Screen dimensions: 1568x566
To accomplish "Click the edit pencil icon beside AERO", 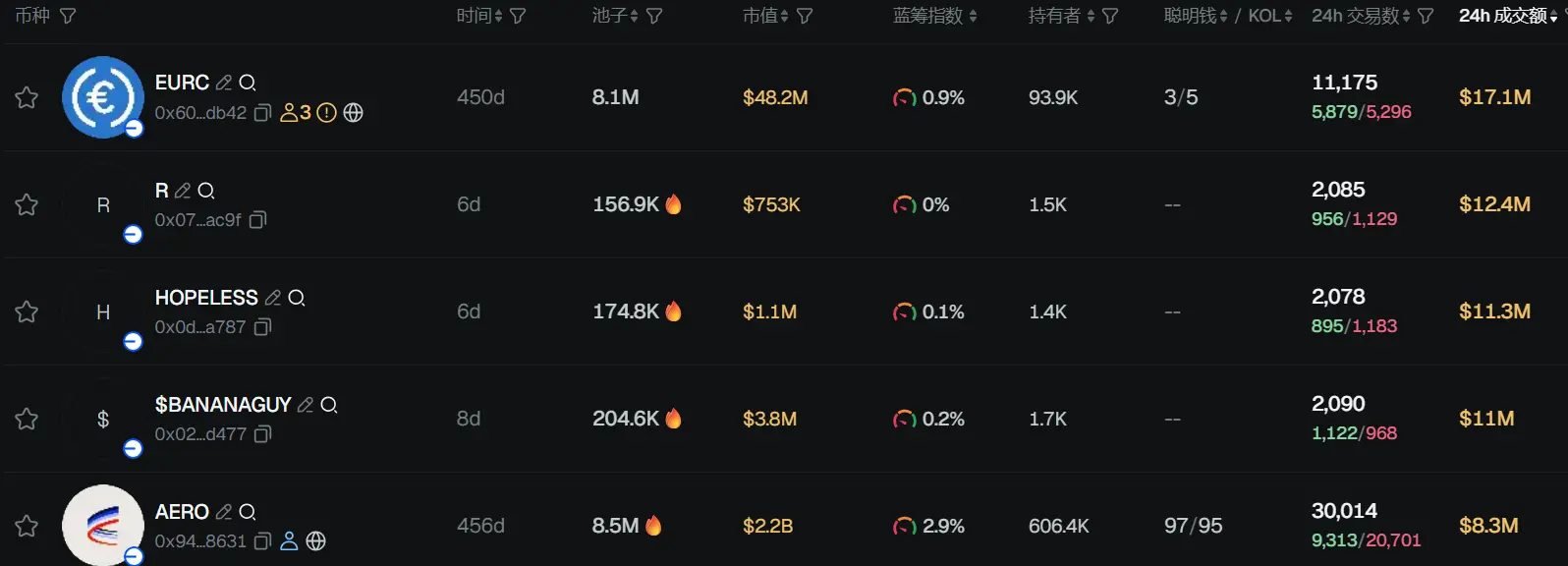I will (224, 512).
